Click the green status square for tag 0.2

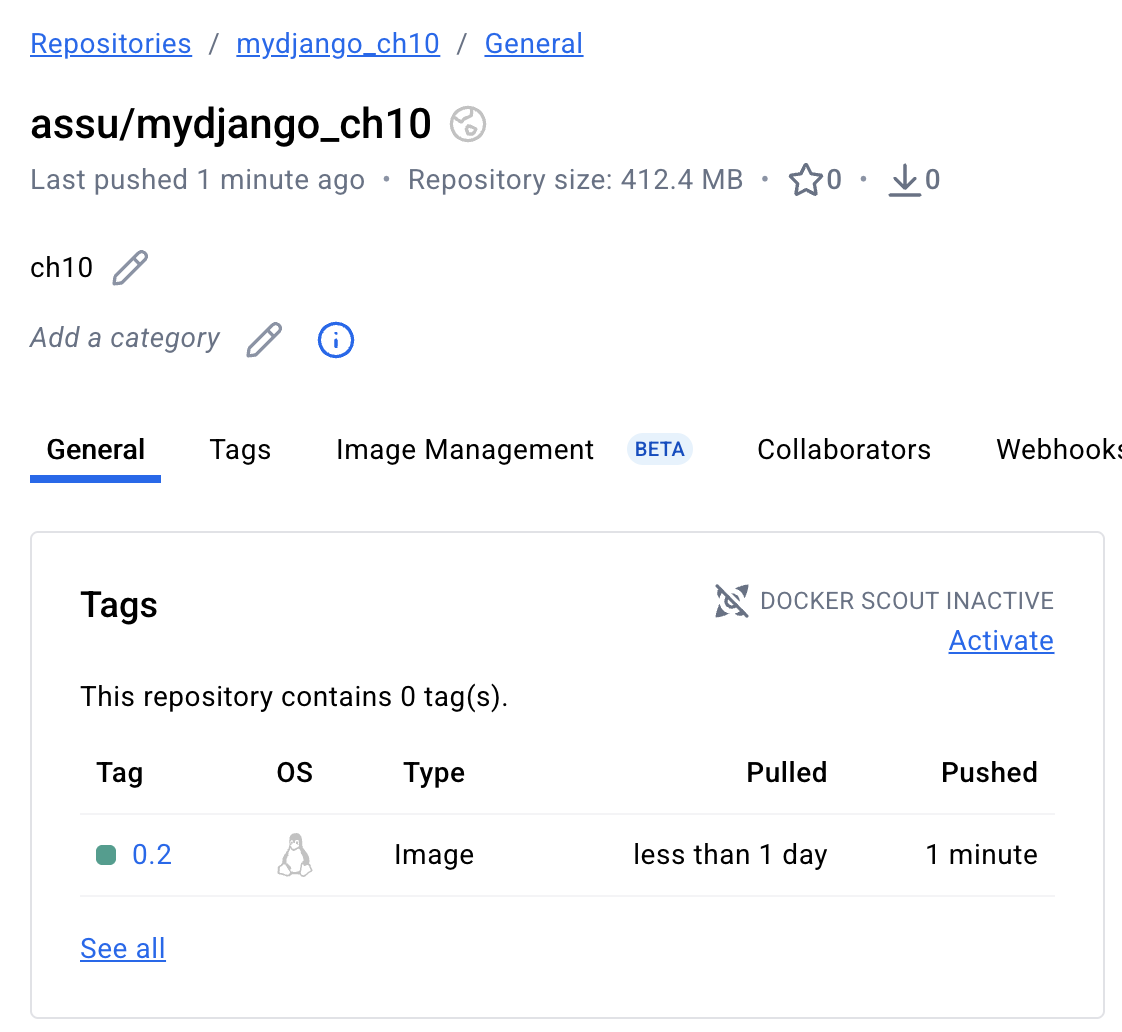(x=106, y=855)
